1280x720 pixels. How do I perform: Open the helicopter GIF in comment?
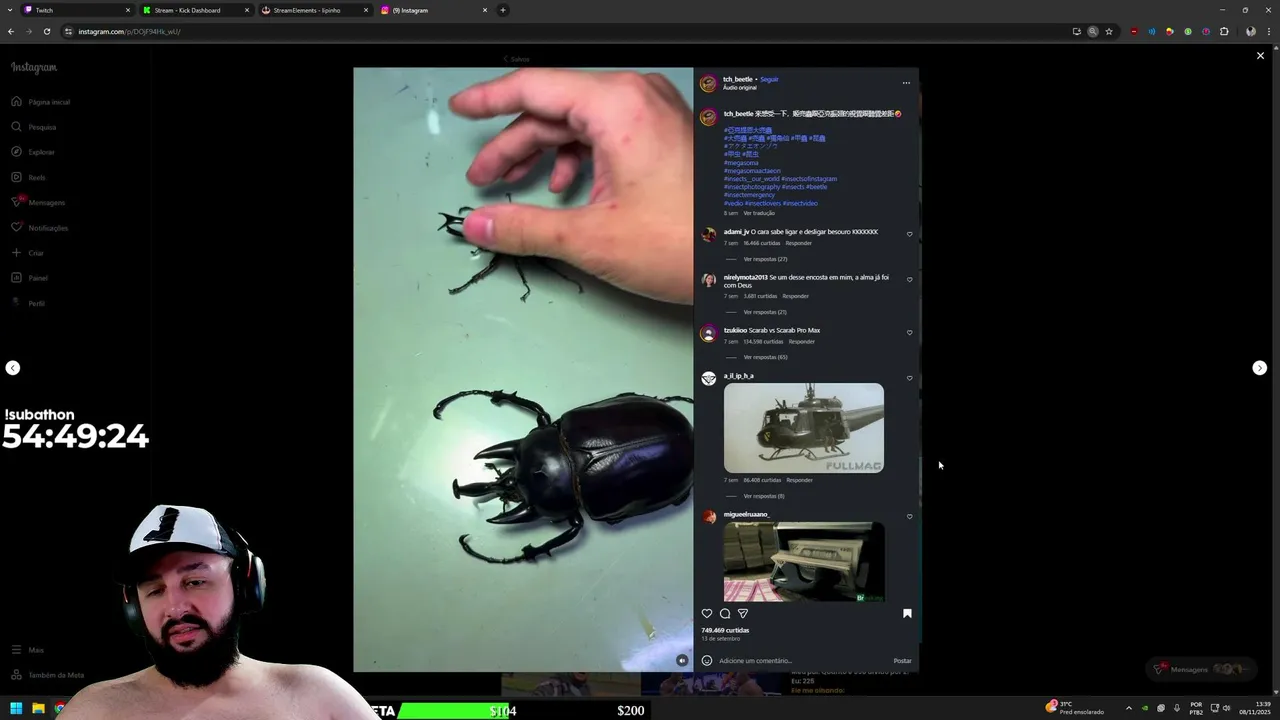pos(804,428)
